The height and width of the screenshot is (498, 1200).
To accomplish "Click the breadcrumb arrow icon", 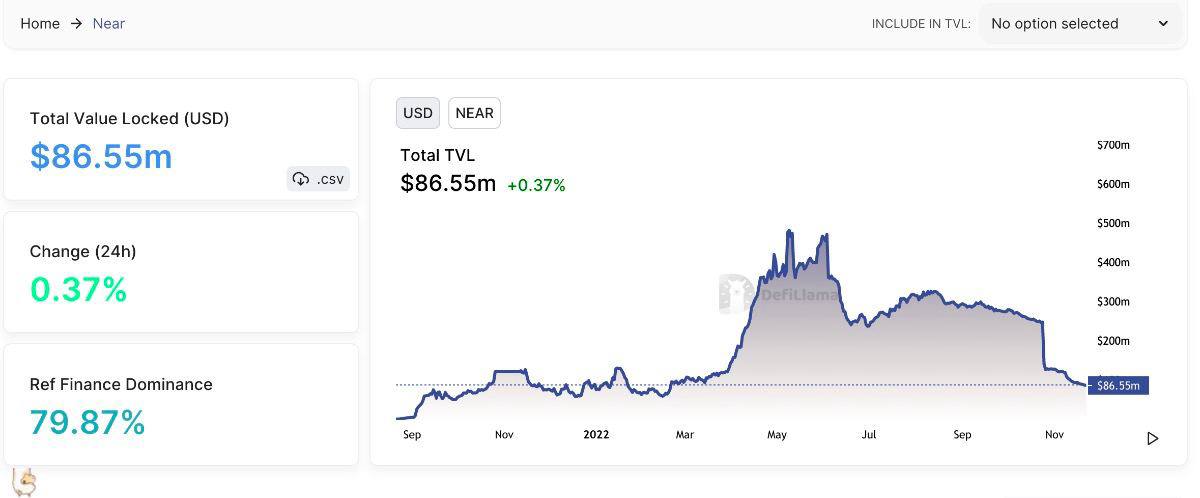I will [76, 23].
